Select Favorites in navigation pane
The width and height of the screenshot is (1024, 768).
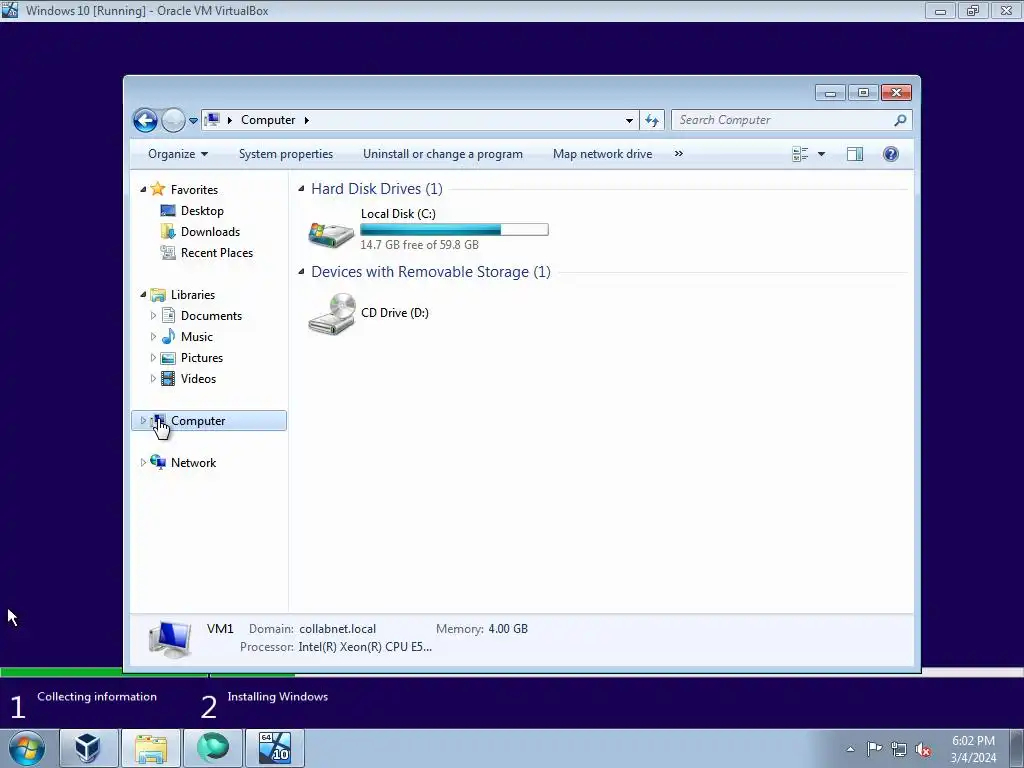point(194,189)
